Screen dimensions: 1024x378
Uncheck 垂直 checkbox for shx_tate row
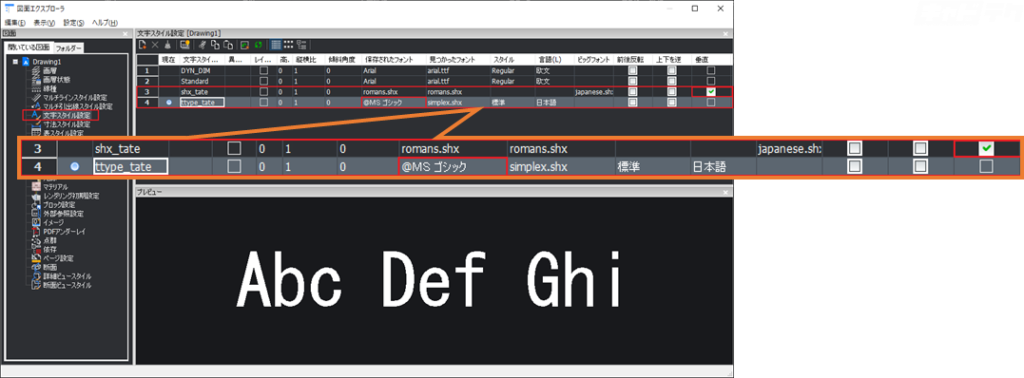[x=711, y=92]
